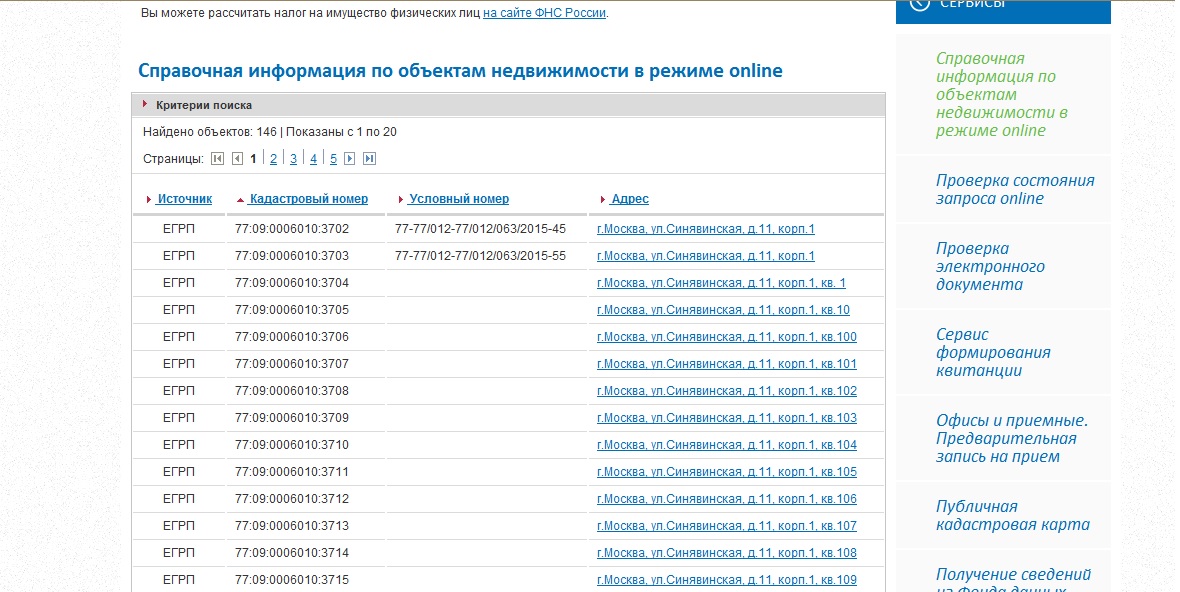Image resolution: width=1180 pixels, height=592 pixels.
Task: Open Публичная кадастровая карта in sidebar
Action: coord(1012,515)
